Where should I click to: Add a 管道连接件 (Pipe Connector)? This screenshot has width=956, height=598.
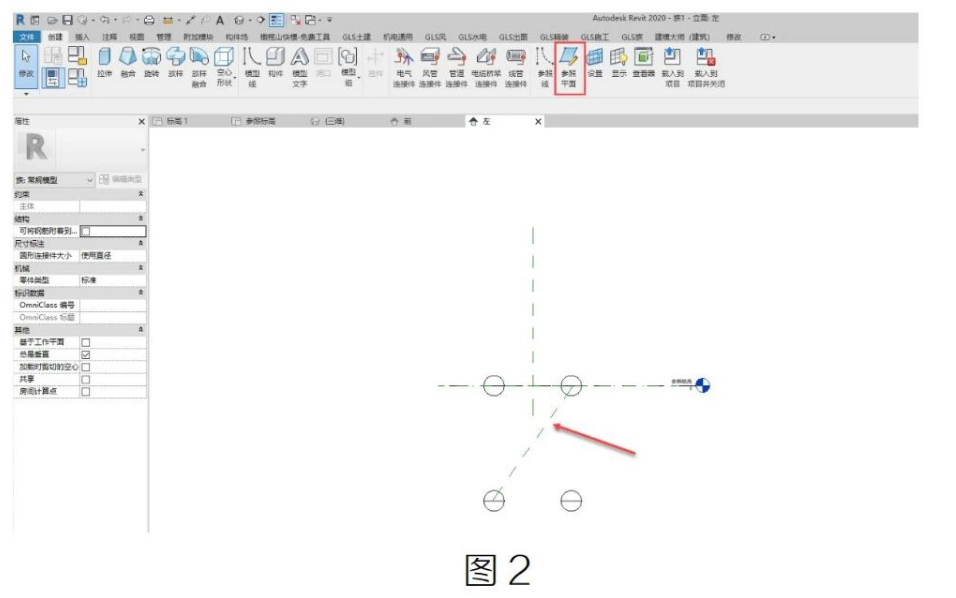[x=456, y=67]
